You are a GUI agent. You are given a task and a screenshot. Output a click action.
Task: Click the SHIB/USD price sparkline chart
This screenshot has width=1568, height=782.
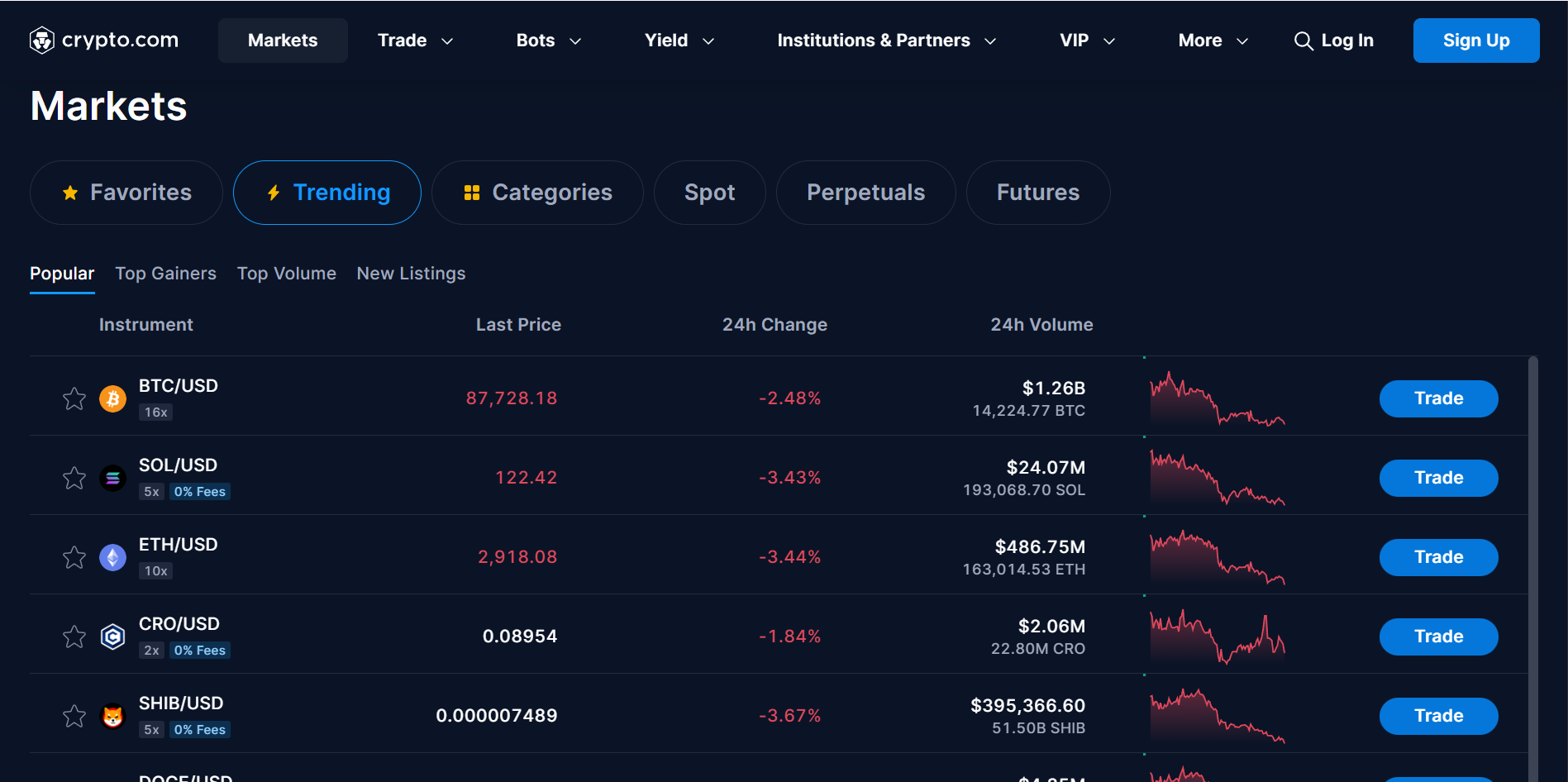pos(1218,716)
